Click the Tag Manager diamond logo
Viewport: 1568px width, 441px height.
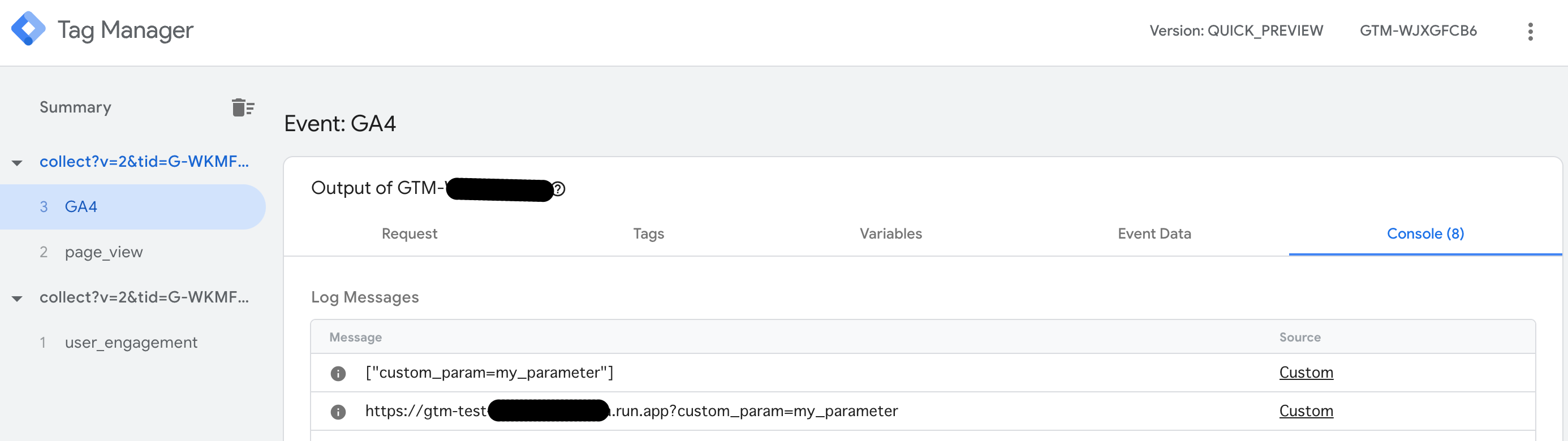[x=28, y=29]
